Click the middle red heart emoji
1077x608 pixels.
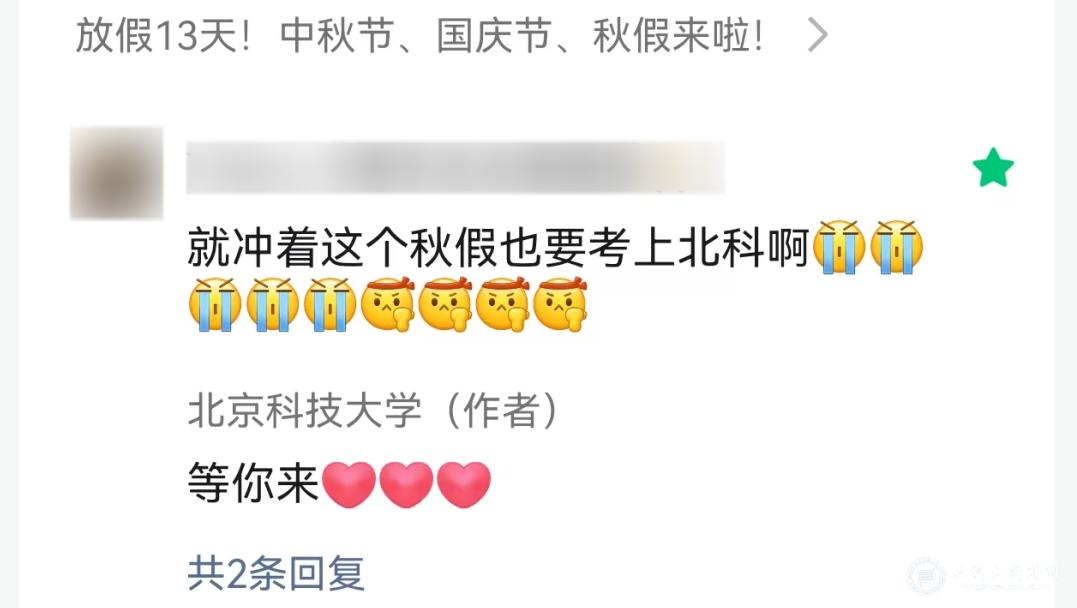[407, 484]
